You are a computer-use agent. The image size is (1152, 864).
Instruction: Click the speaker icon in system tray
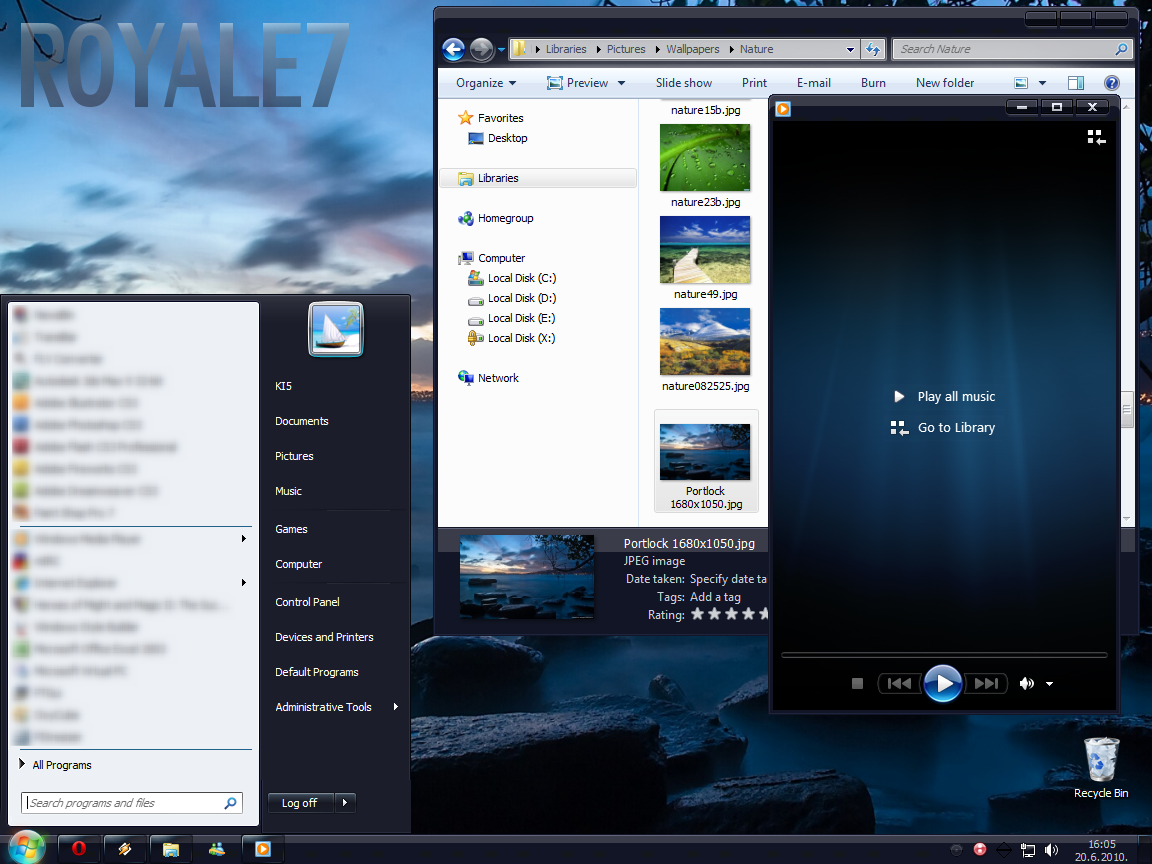1053,849
